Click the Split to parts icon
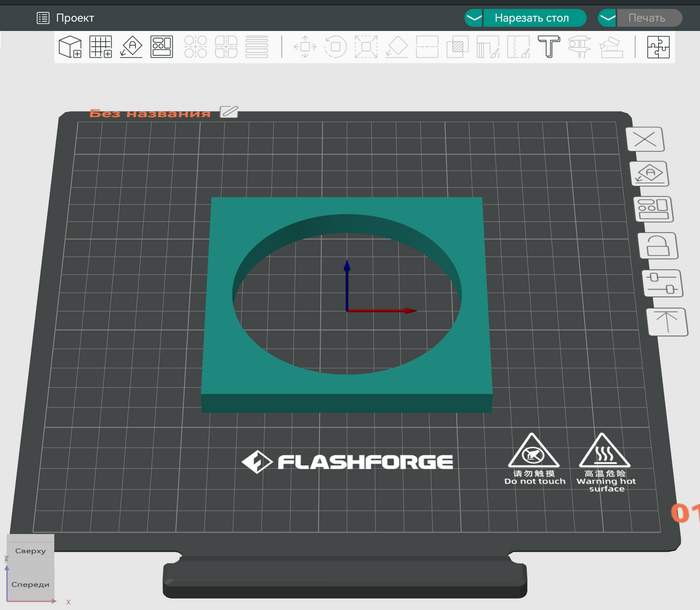The height and width of the screenshot is (610, 700). 226,47
